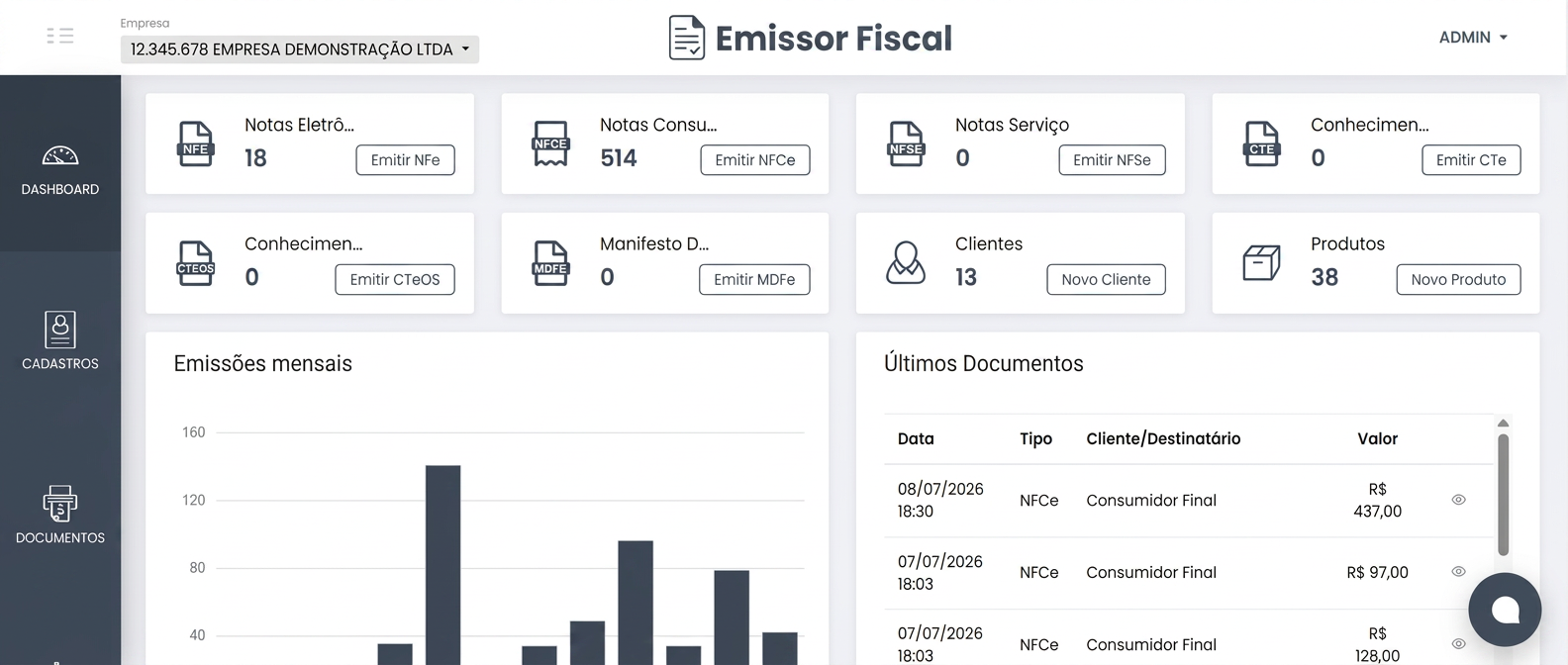Click the Emitir MDFe button
This screenshot has width=1568, height=665.
754,280
